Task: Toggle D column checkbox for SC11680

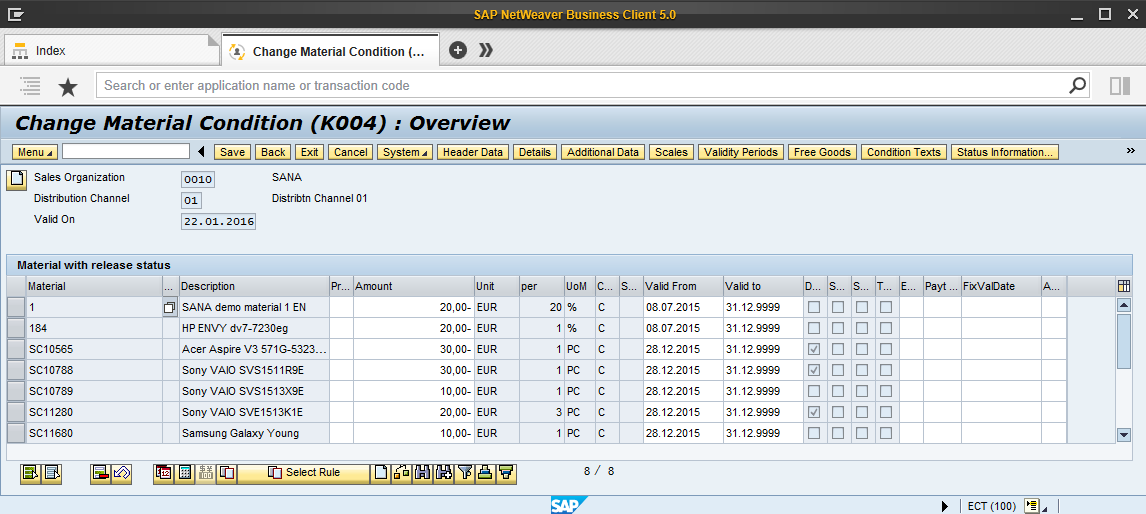Action: coord(813,433)
